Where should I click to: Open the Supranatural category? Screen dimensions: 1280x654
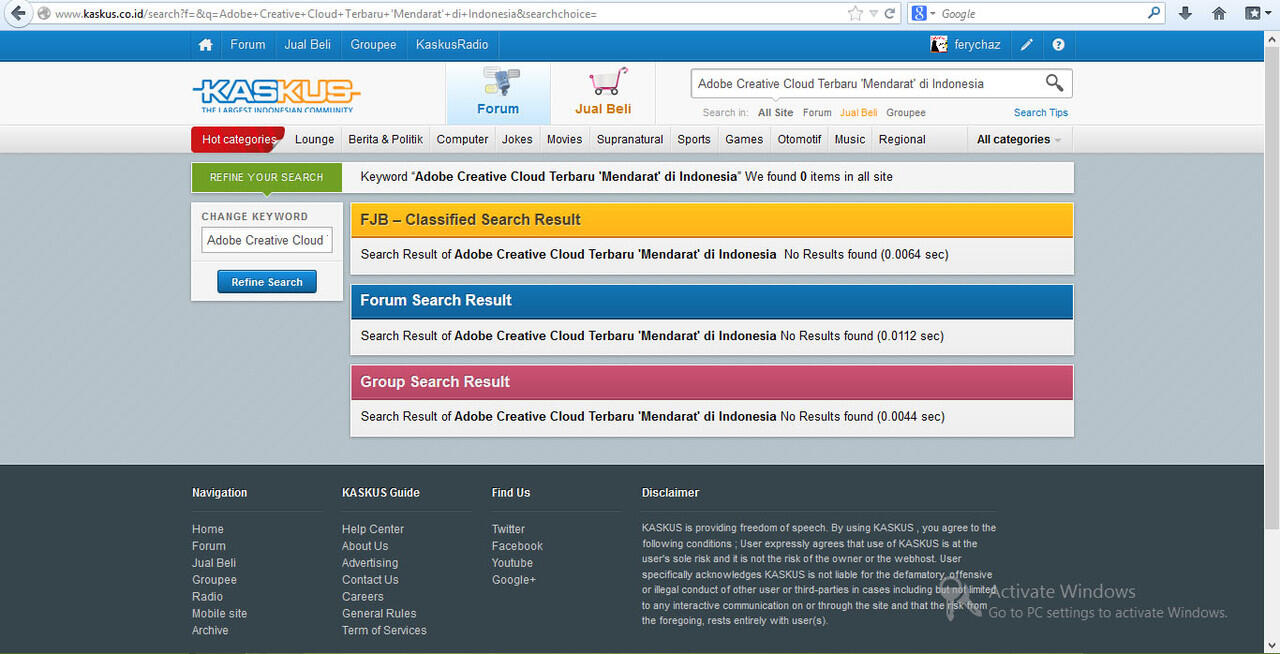(x=630, y=140)
